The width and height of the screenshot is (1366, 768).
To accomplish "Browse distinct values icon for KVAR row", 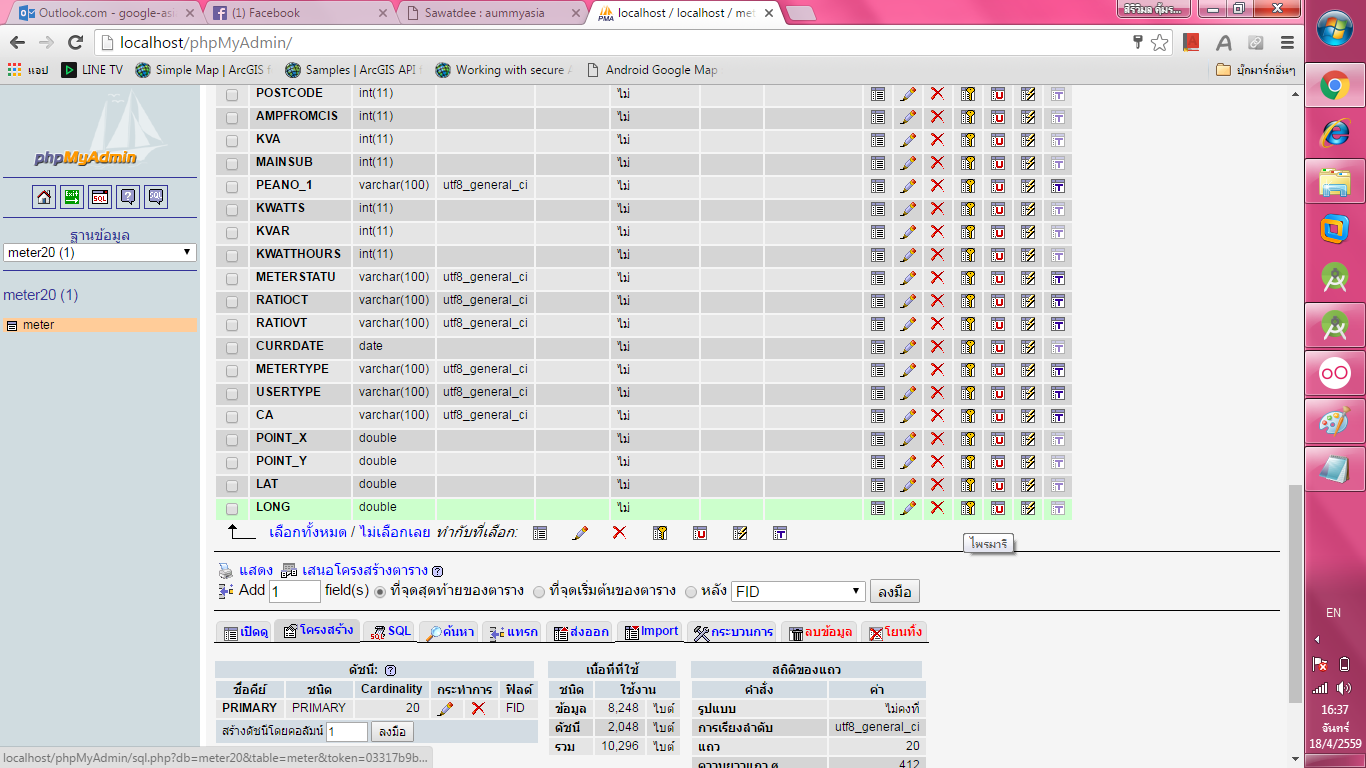I will [878, 232].
